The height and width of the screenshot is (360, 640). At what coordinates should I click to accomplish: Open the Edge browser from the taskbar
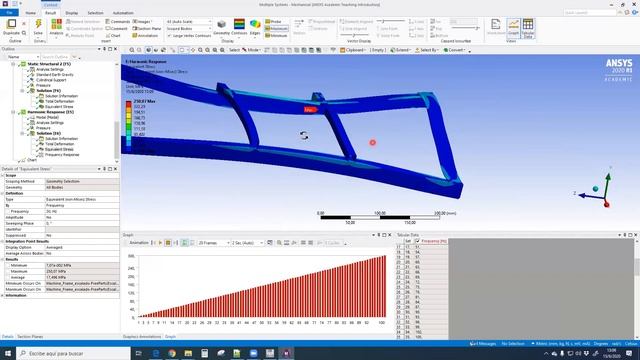(x=156, y=353)
